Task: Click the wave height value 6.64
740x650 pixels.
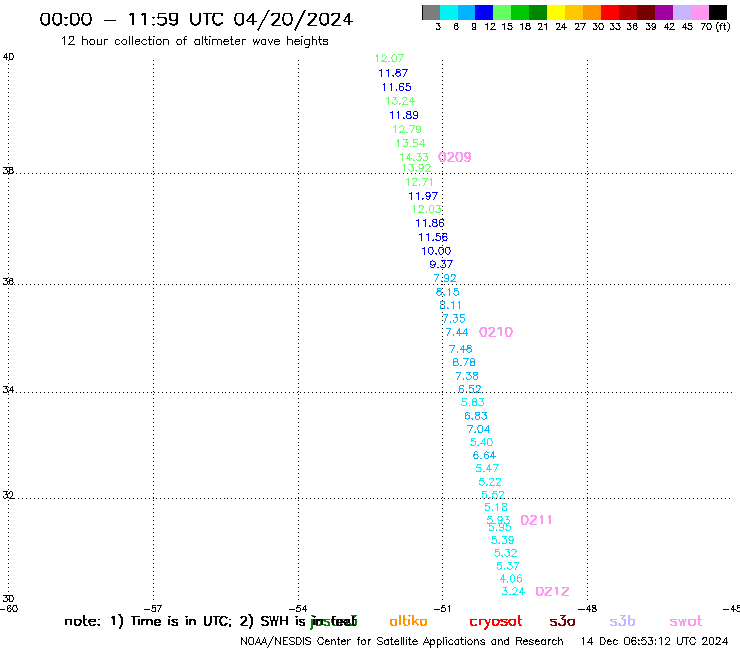Action: pos(485,456)
